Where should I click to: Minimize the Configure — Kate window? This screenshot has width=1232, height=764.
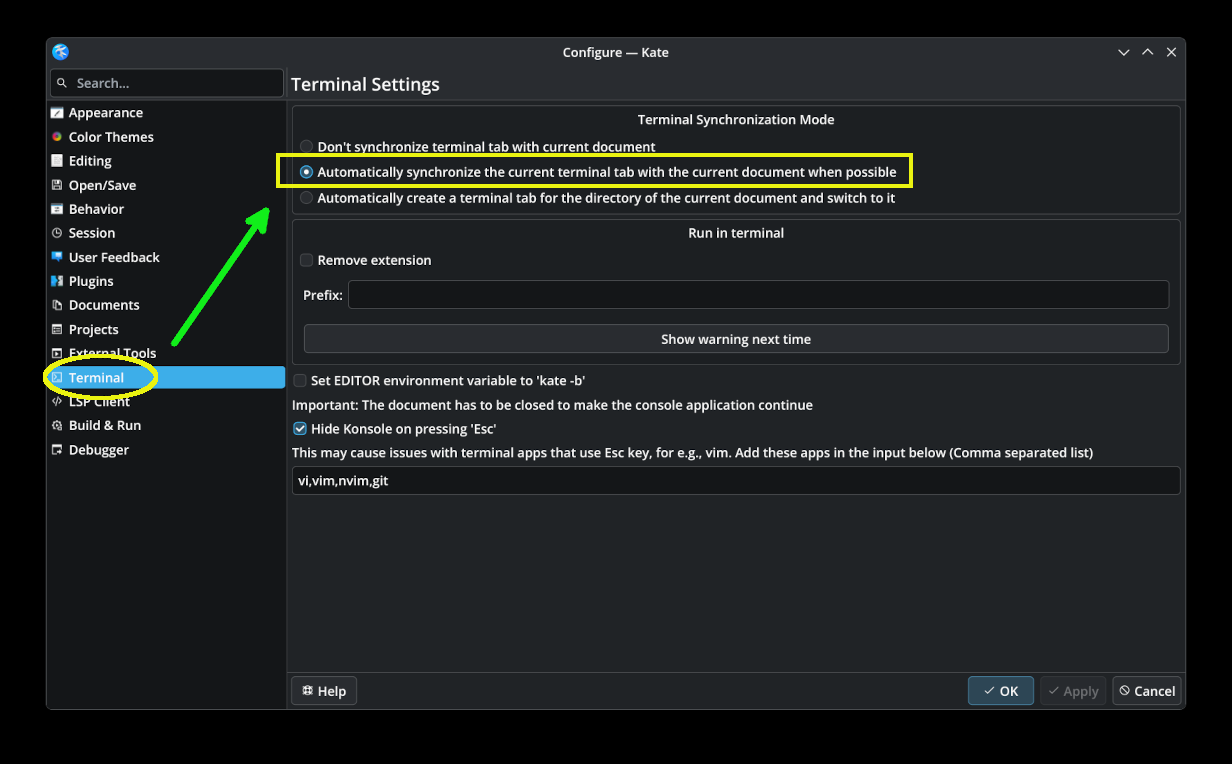[x=1124, y=52]
